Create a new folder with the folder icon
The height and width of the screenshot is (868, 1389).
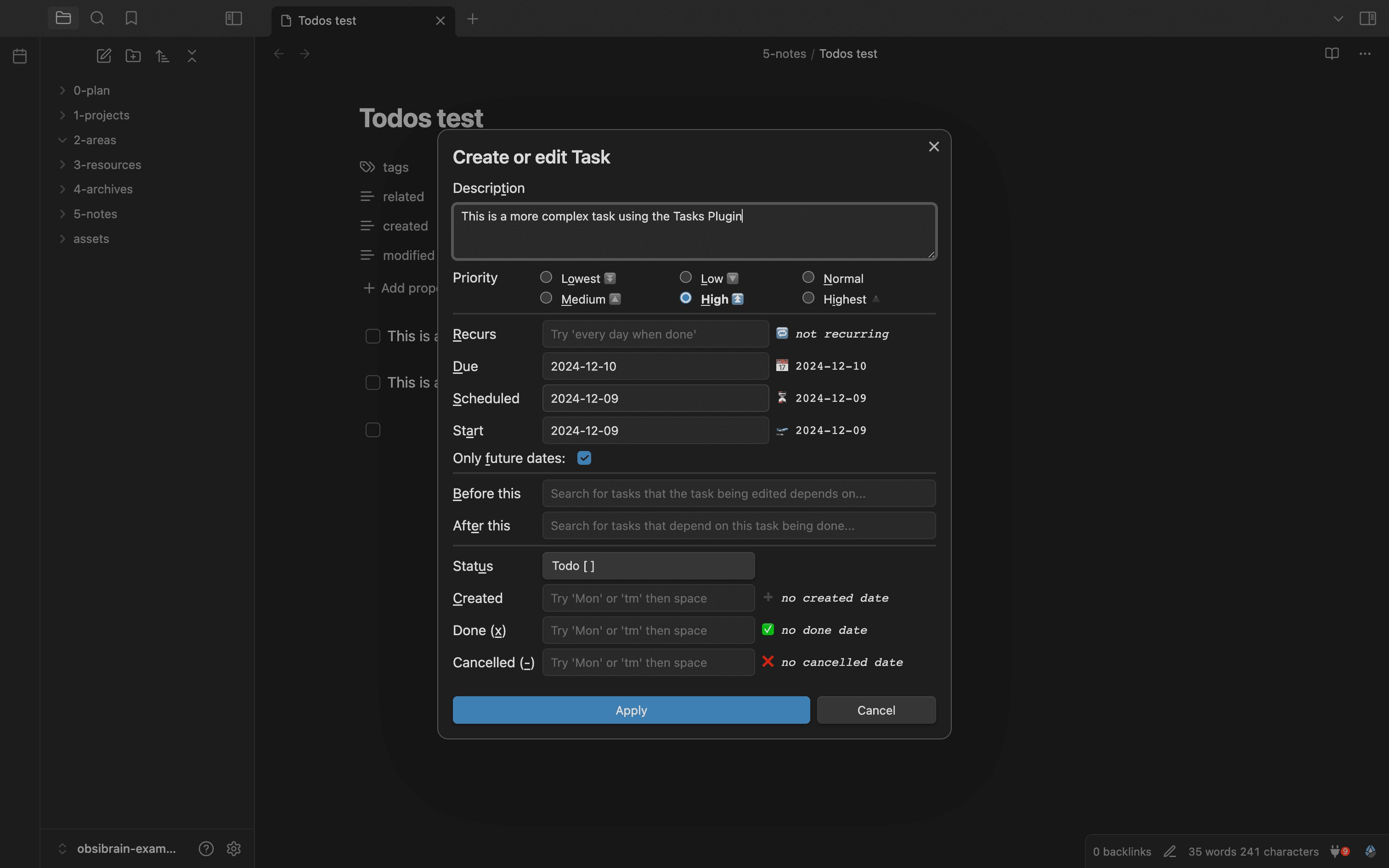tap(133, 56)
